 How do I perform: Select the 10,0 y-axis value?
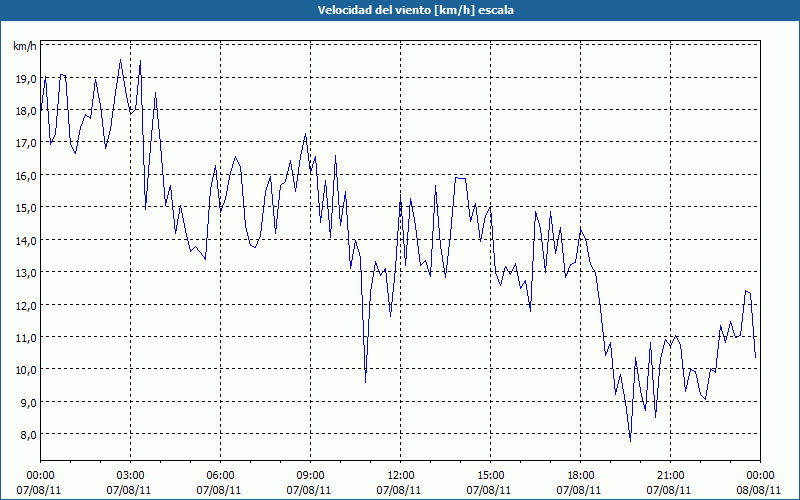point(26,369)
